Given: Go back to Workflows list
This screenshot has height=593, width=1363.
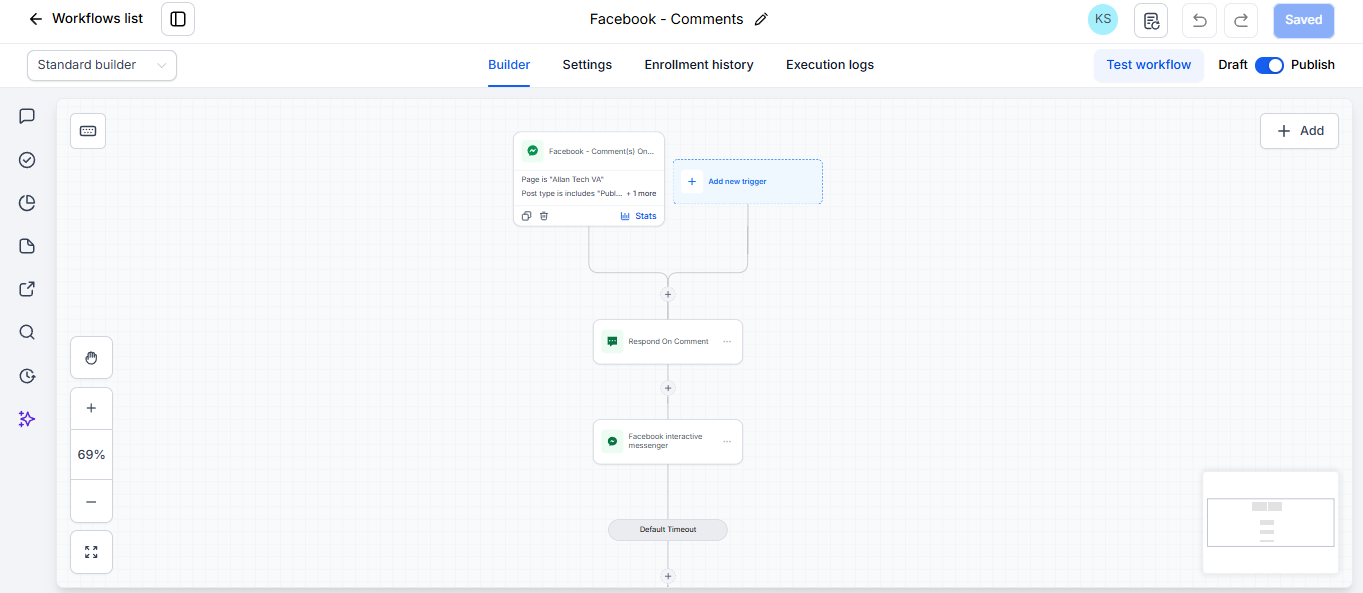Looking at the screenshot, I should coord(86,19).
